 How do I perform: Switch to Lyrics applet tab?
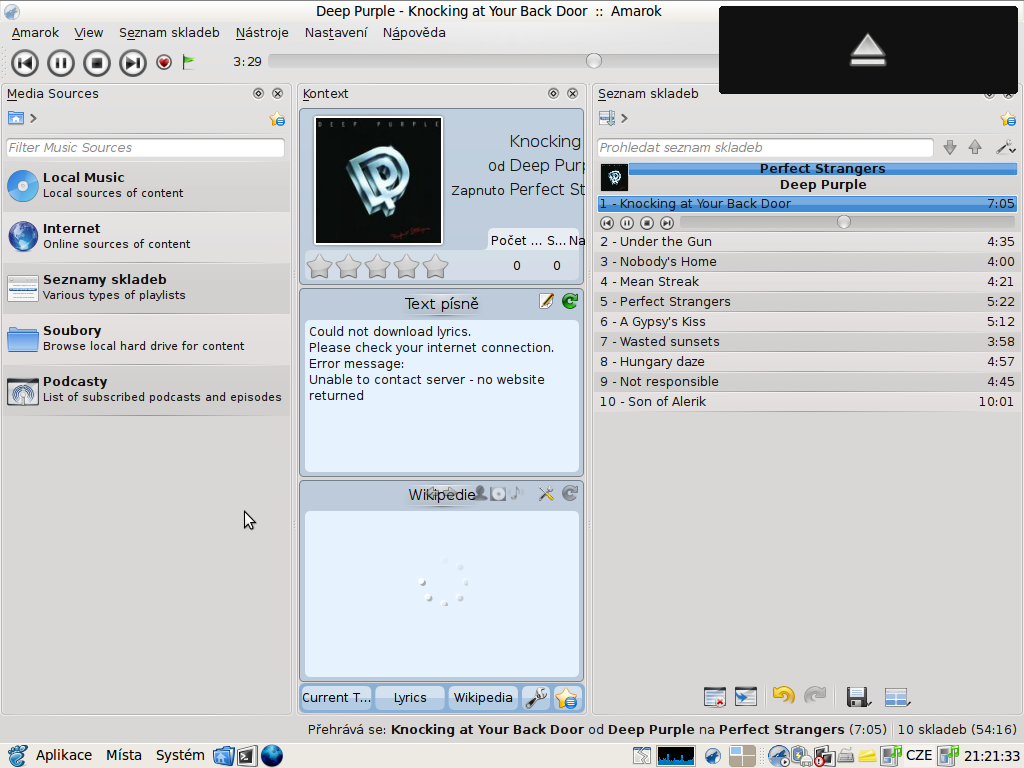pyautogui.click(x=409, y=697)
